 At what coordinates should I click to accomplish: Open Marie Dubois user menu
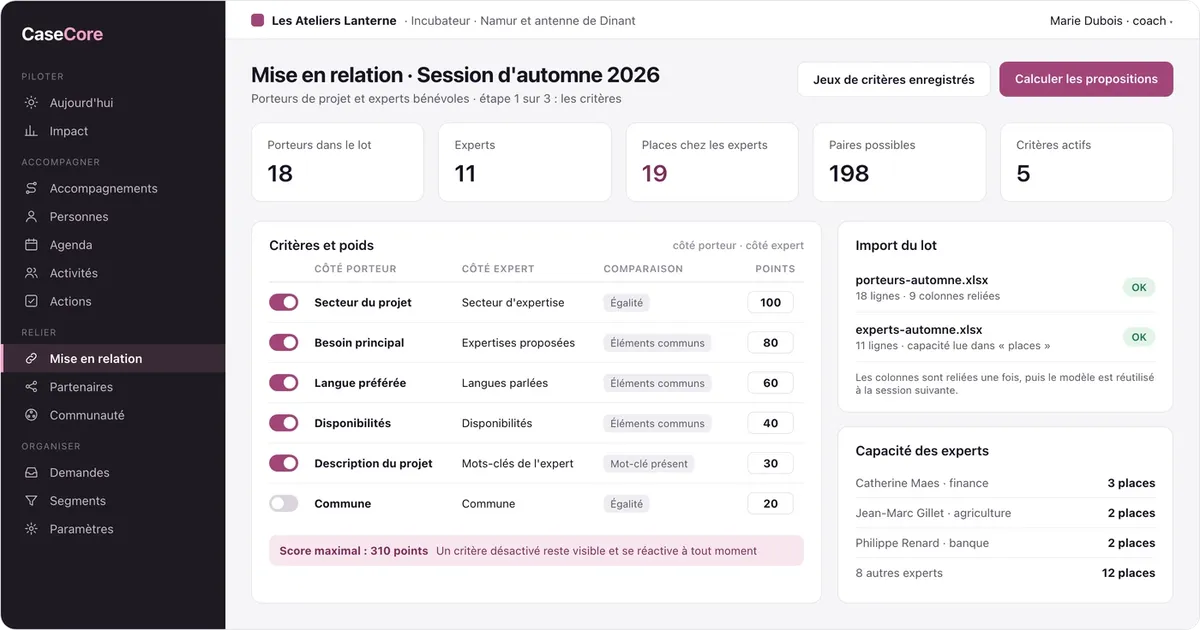tap(1111, 20)
